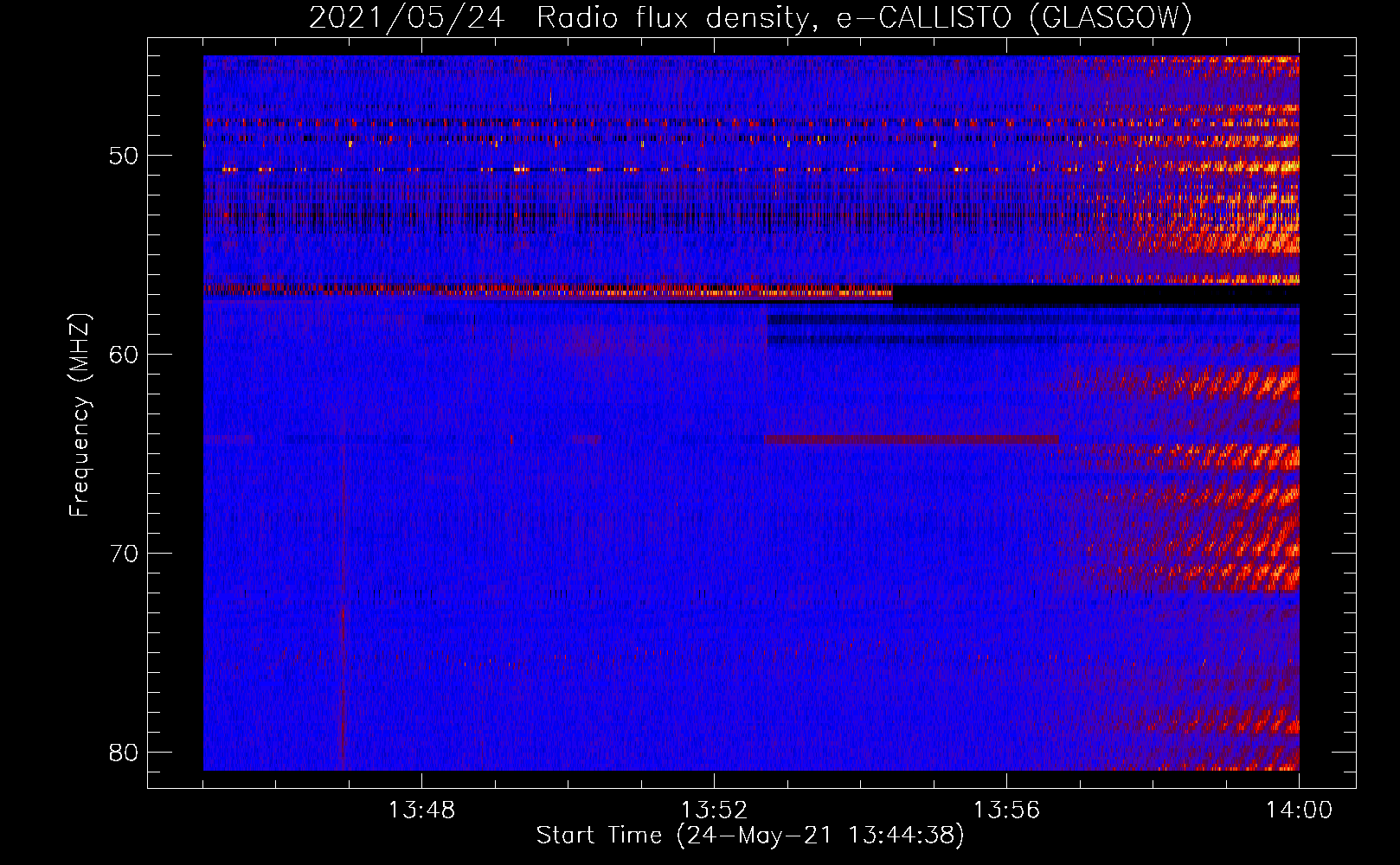Click the 70 frequency tick label
Screen dimensions: 1400x865
click(x=125, y=554)
